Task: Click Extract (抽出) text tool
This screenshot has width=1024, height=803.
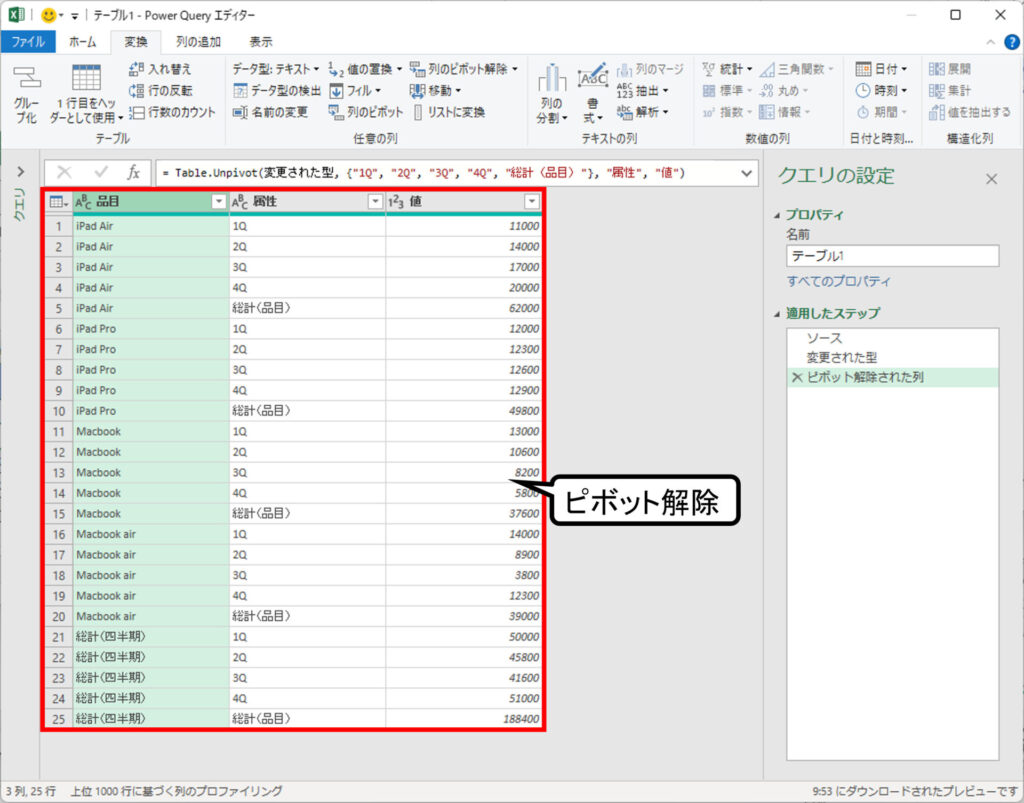Action: tap(643, 91)
